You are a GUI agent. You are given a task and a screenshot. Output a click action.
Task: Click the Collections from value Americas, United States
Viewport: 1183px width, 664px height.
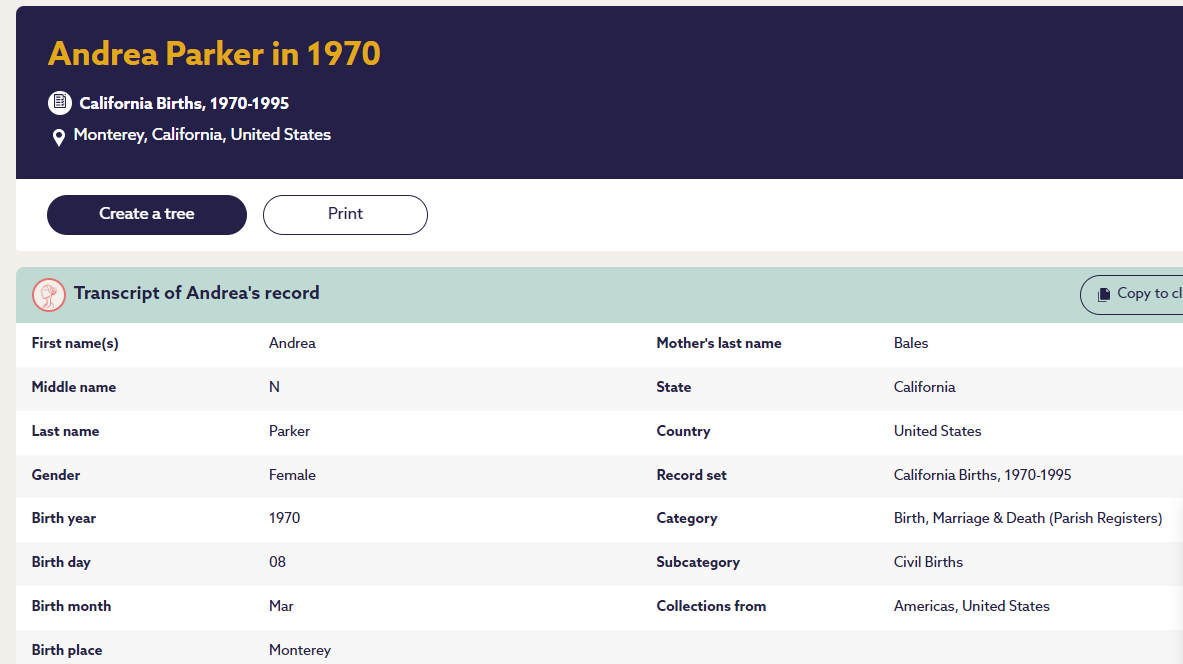click(x=971, y=606)
